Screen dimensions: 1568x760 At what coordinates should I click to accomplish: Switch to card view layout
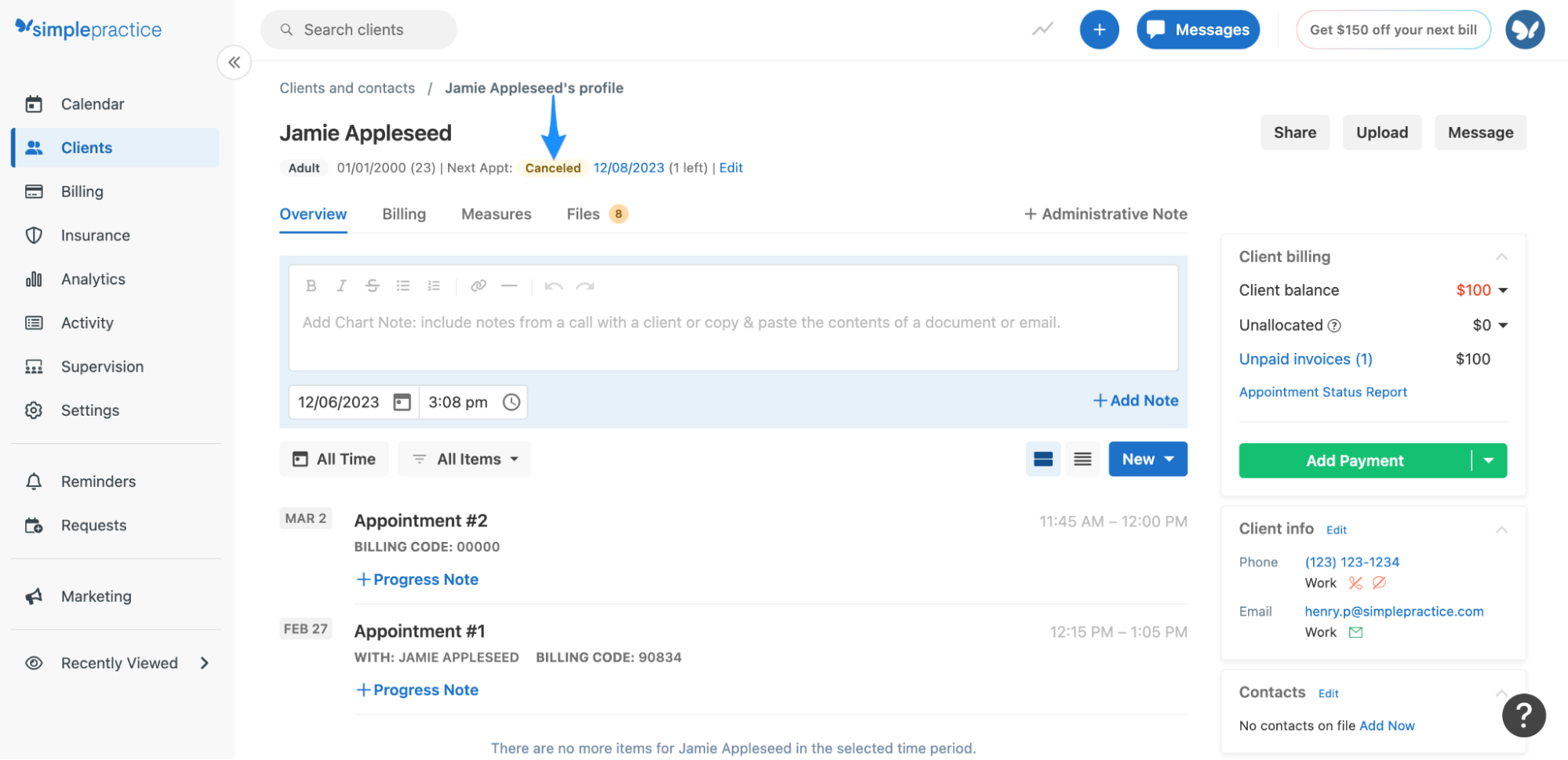click(1042, 459)
